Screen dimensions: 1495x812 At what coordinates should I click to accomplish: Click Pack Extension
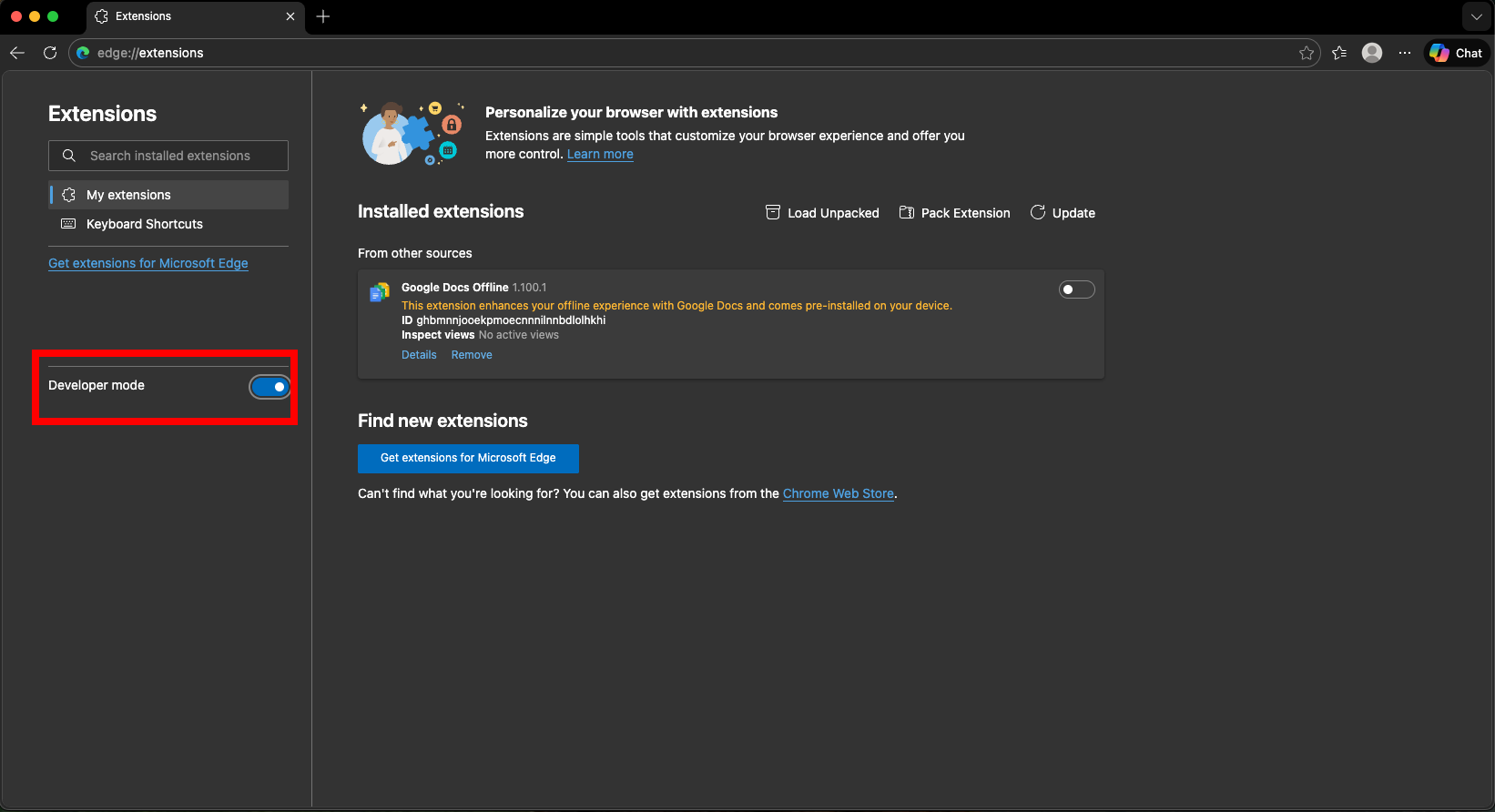(x=954, y=213)
